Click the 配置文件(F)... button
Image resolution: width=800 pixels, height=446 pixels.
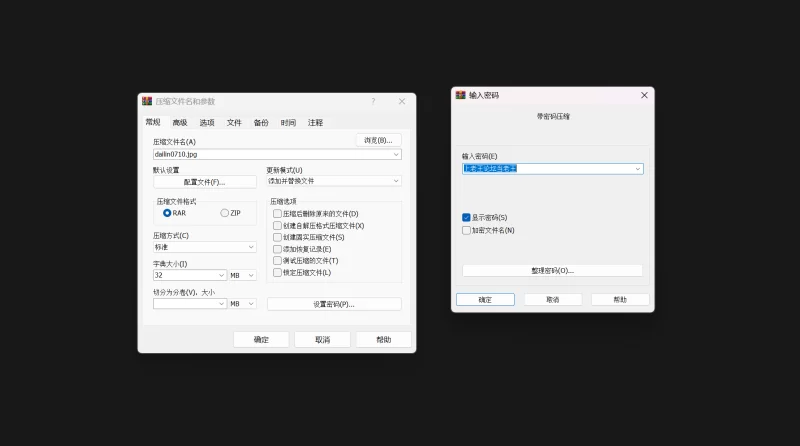[205, 182]
